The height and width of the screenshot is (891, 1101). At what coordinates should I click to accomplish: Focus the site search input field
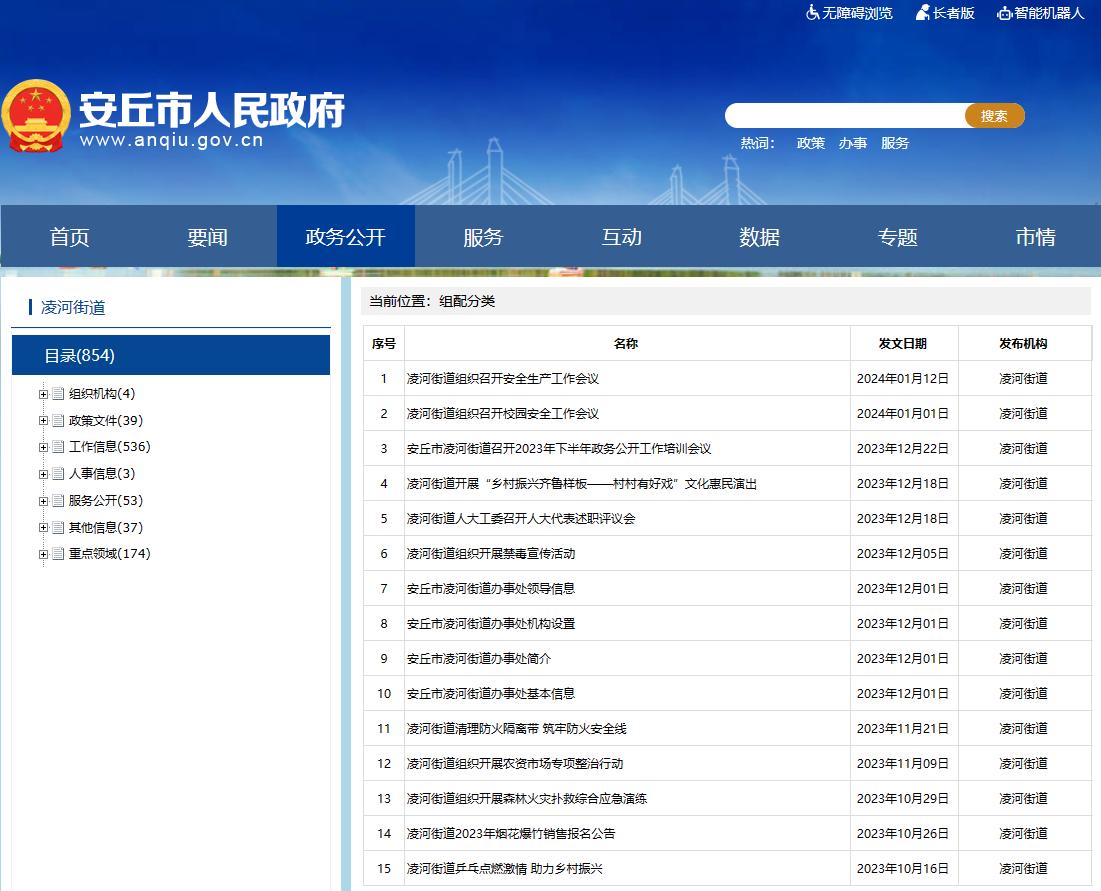point(845,116)
